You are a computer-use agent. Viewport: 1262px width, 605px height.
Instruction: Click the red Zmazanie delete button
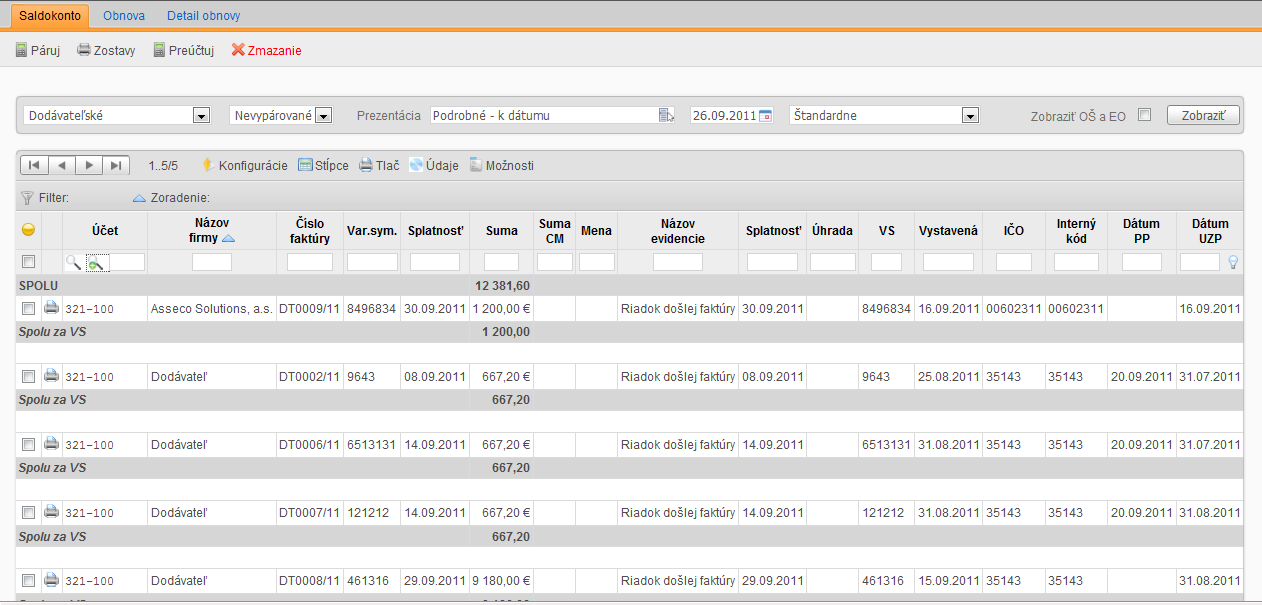266,50
